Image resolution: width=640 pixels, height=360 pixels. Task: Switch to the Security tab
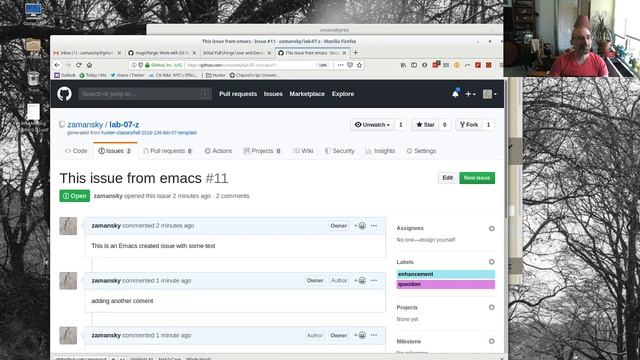click(340, 151)
